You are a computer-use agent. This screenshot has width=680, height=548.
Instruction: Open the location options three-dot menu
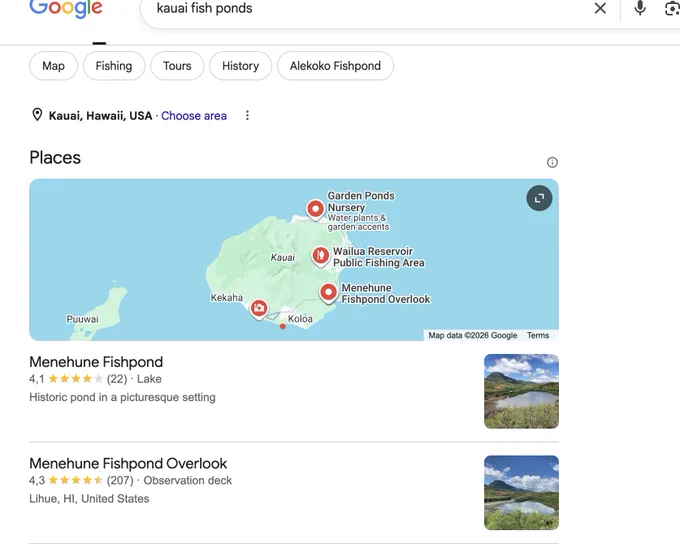(247, 115)
